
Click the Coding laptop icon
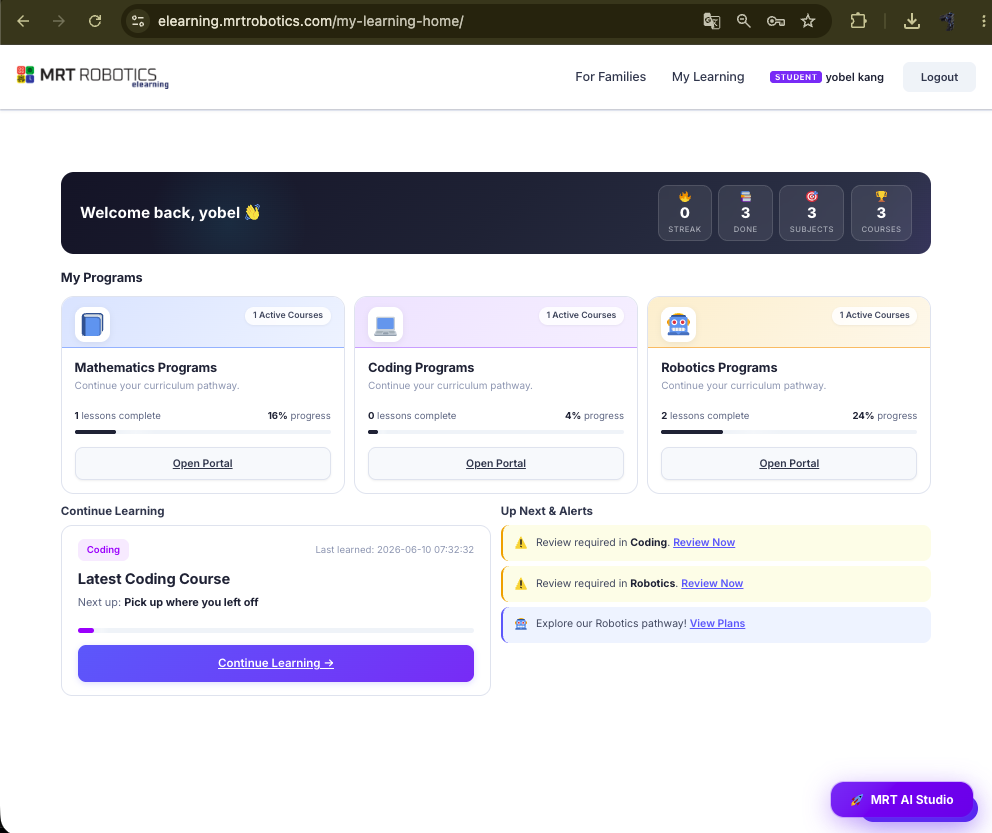point(385,324)
